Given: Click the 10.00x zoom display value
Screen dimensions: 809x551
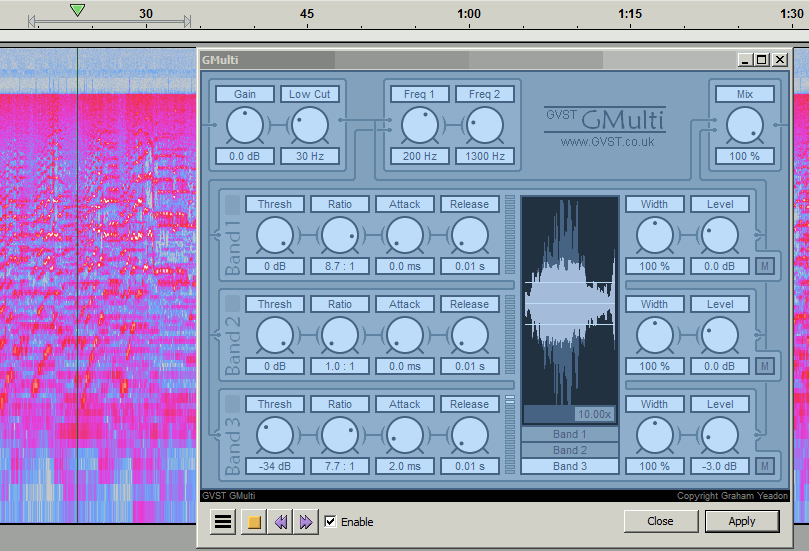Looking at the screenshot, I should pyautogui.click(x=594, y=414).
